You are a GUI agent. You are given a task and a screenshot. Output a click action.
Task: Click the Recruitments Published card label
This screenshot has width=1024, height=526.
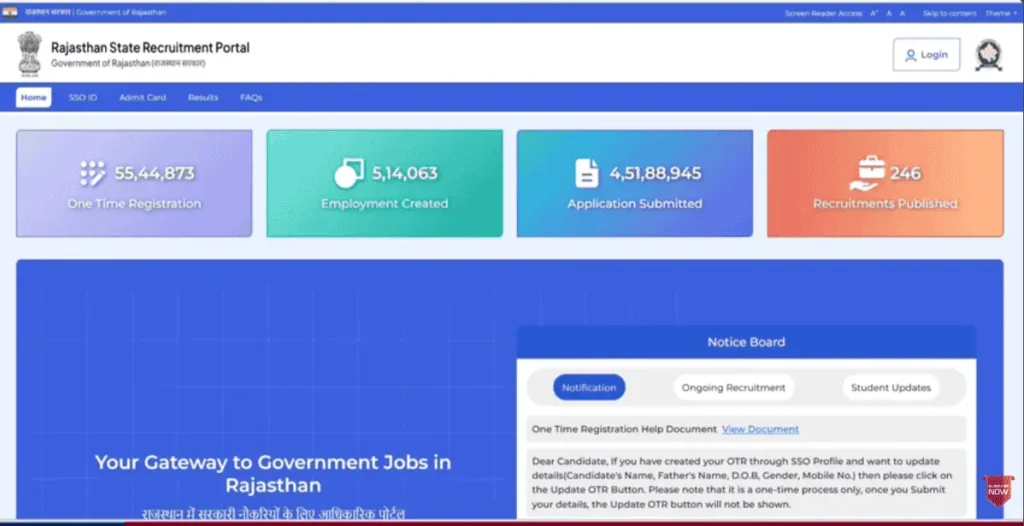click(885, 204)
